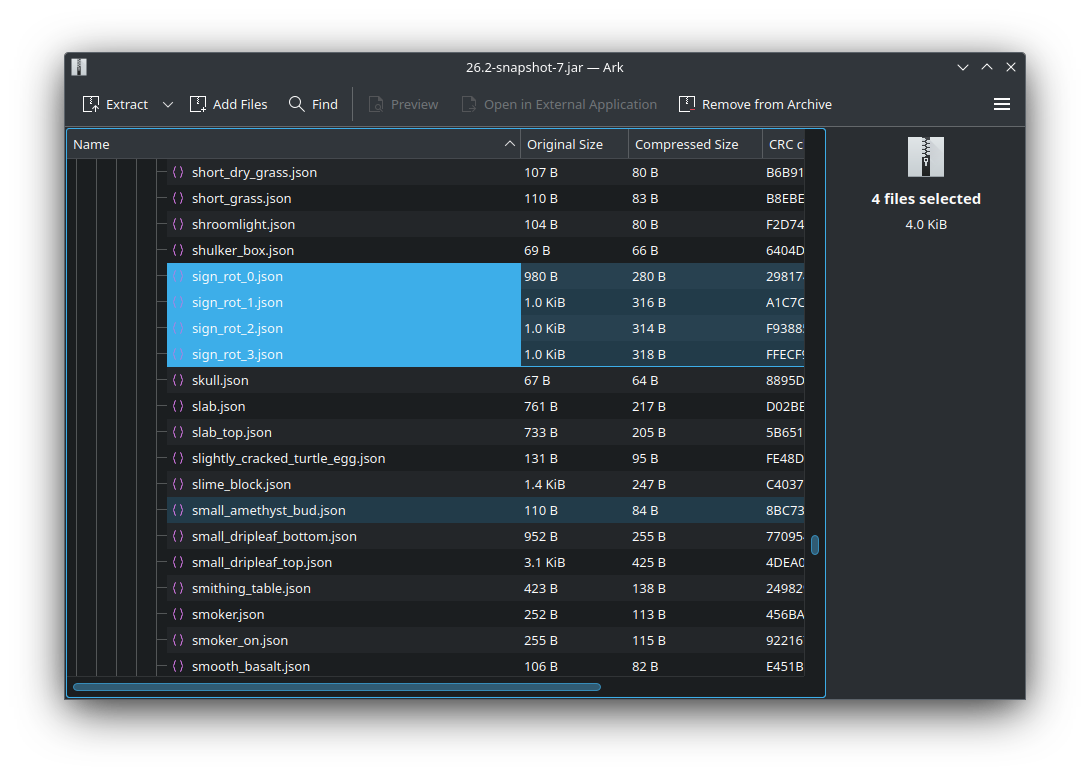Select slightly_cracked_turtle_egg.json name

coord(288,458)
